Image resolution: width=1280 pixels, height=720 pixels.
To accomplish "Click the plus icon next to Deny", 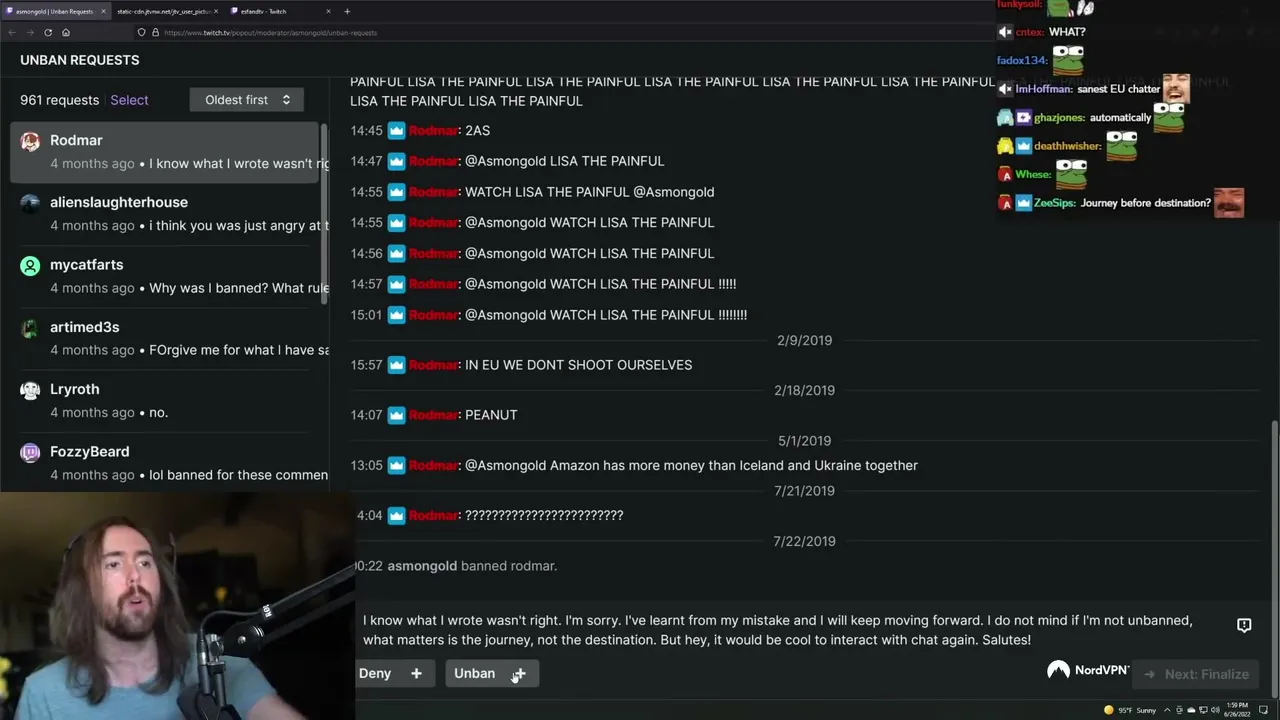I will [x=417, y=674].
